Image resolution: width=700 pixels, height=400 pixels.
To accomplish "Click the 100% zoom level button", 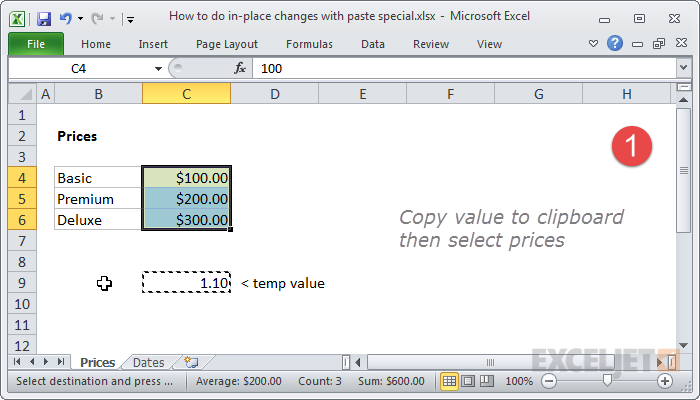I will pyautogui.click(x=519, y=381).
